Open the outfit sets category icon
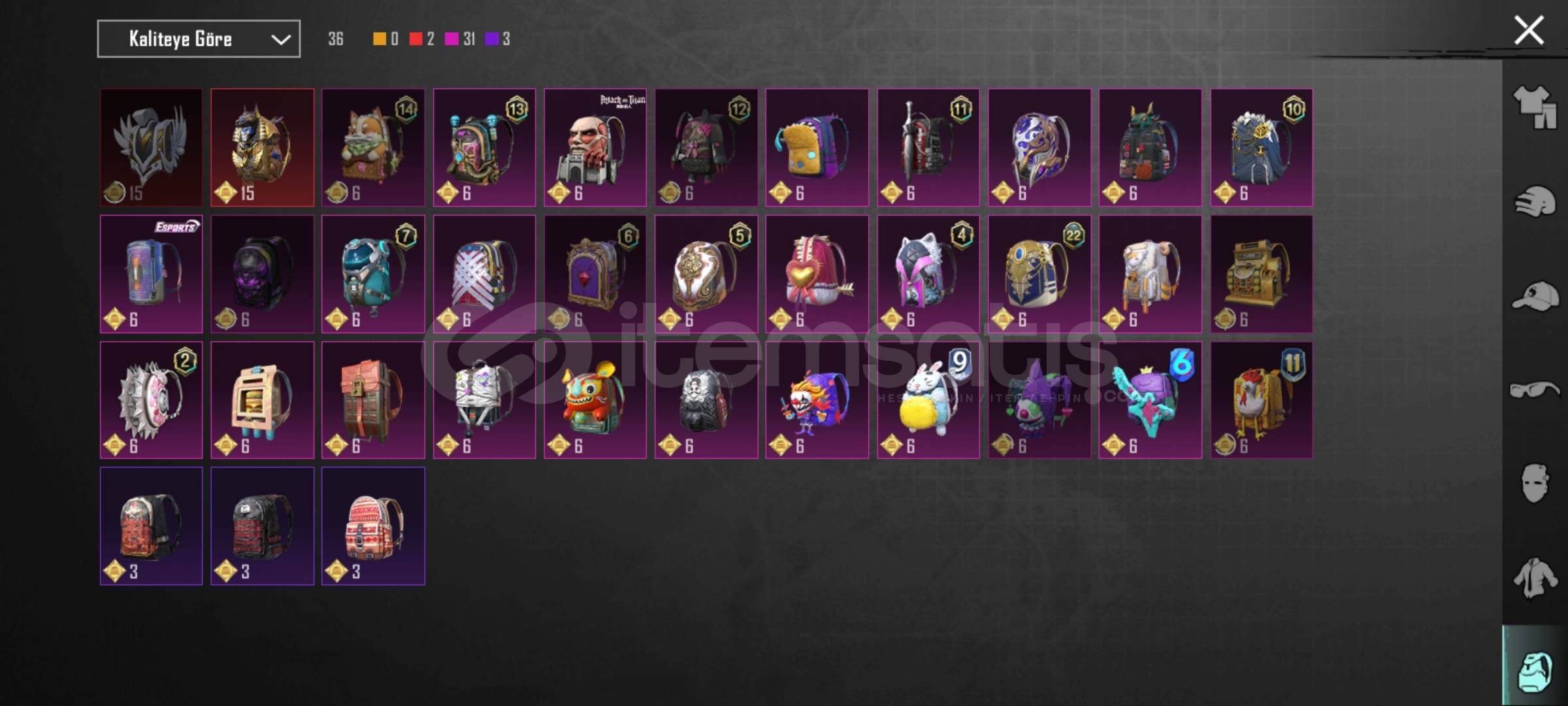 click(x=1535, y=107)
